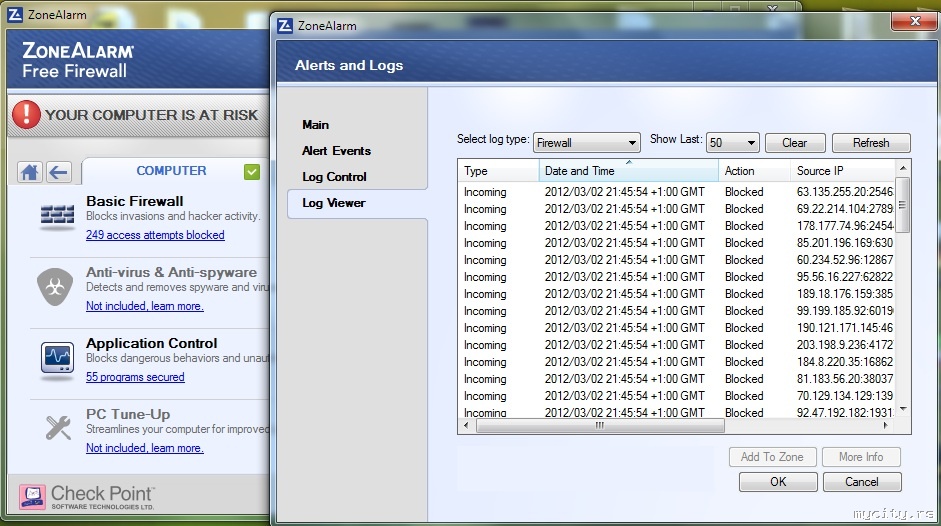
Task: Select log row with source 69.22.214.104
Action: [x=676, y=209]
